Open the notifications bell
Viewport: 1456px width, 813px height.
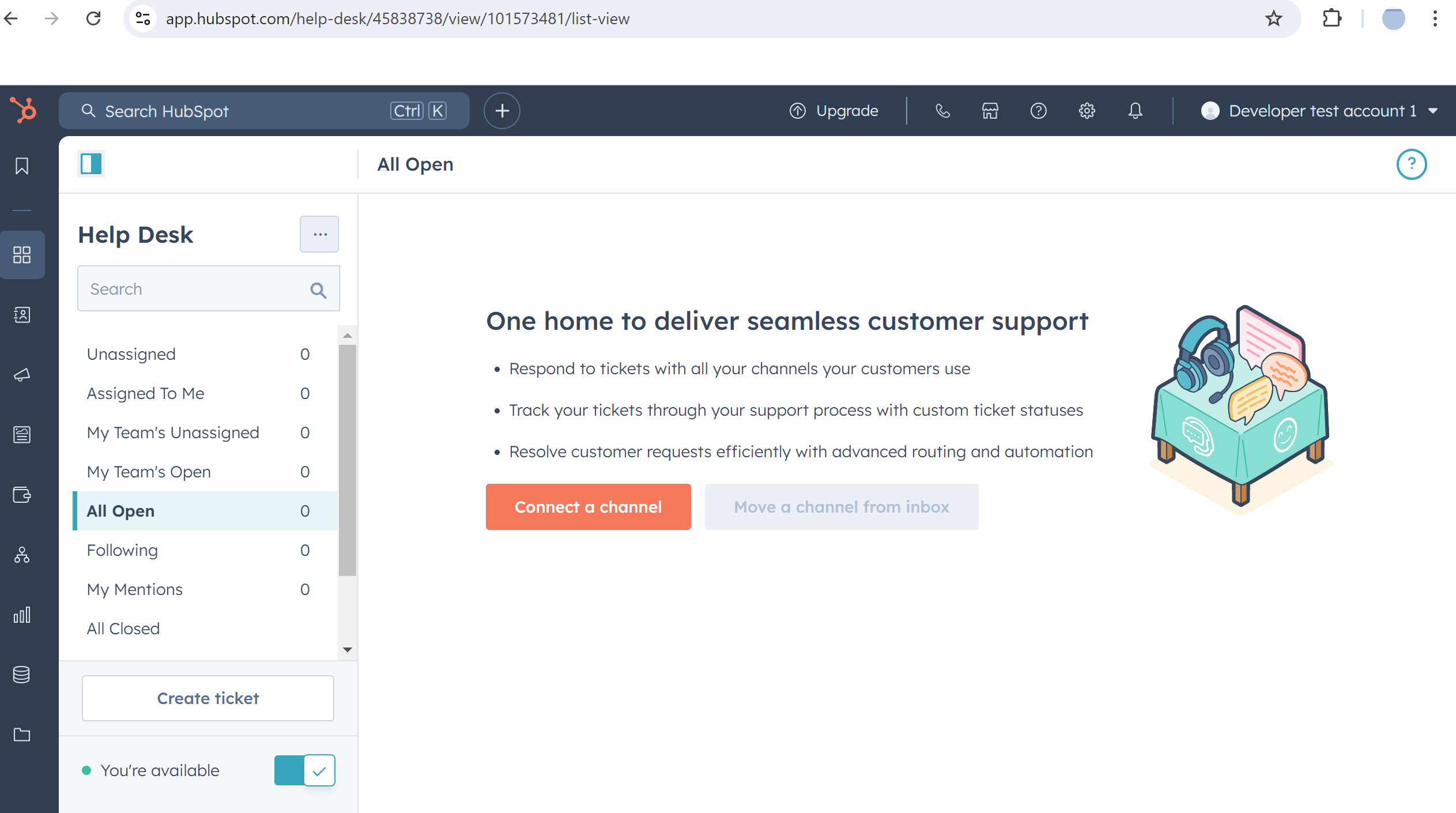[x=1135, y=111]
